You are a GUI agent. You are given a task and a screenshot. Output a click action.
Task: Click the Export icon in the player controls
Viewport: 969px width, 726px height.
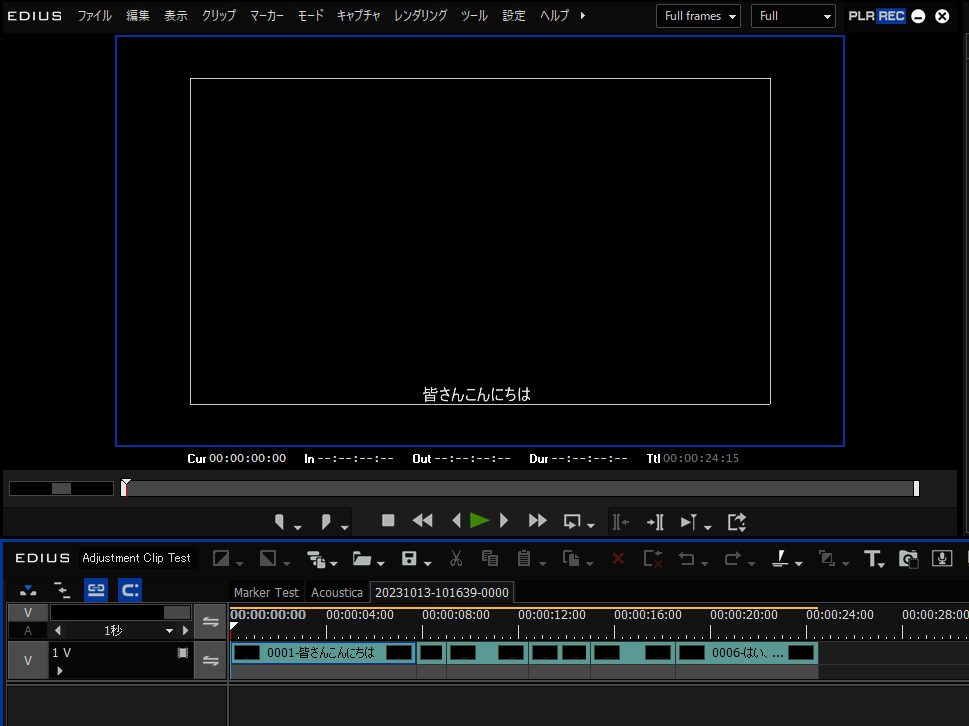tap(737, 523)
